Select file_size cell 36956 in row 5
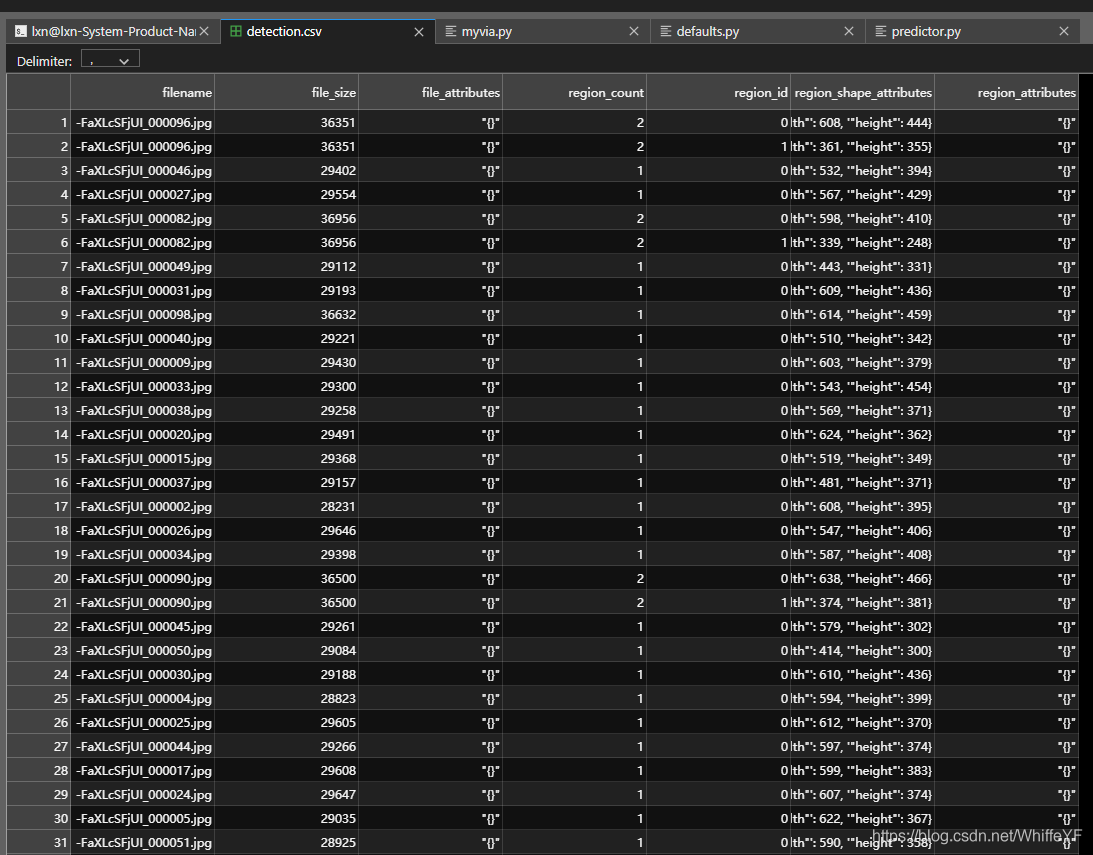This screenshot has height=855, width=1093. 286,219
